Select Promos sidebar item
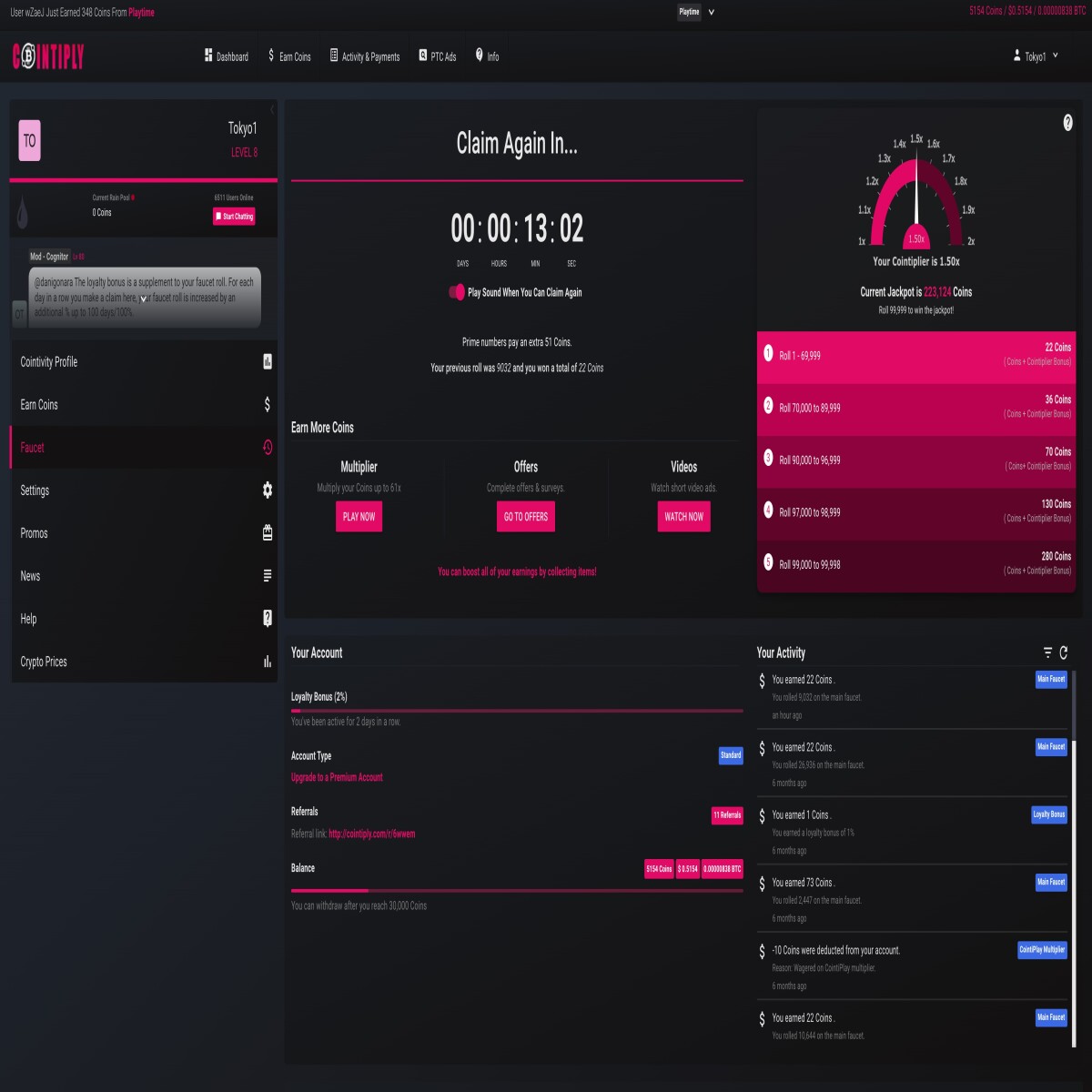Screen dimensions: 1092x1092 click(x=146, y=532)
